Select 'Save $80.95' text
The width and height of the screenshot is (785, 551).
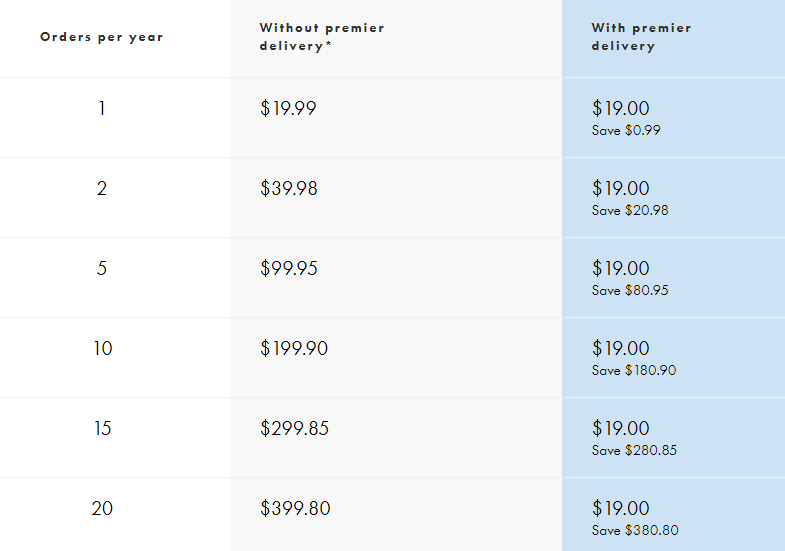coord(630,290)
